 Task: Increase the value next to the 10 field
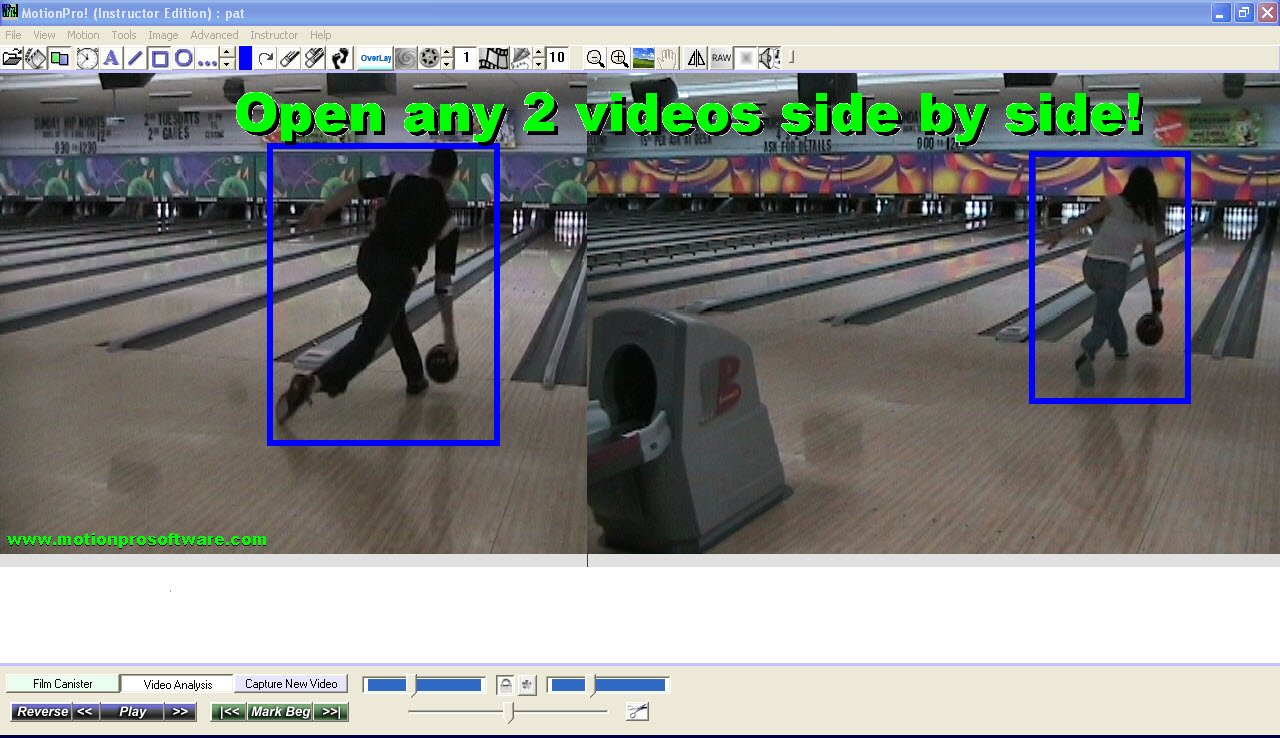538,53
